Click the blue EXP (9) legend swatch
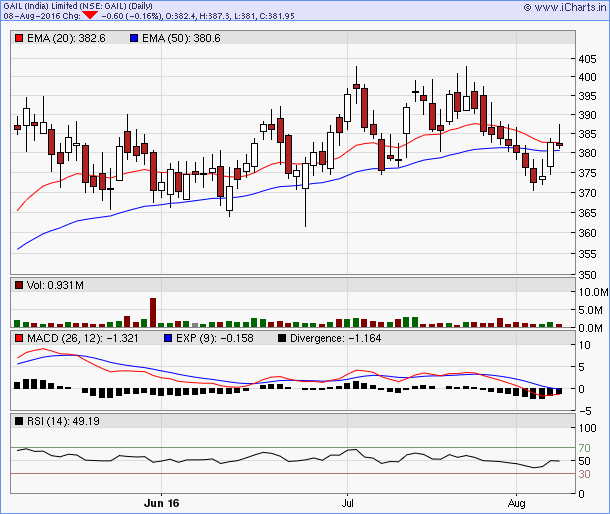The height and width of the screenshot is (514, 610). click(168, 338)
